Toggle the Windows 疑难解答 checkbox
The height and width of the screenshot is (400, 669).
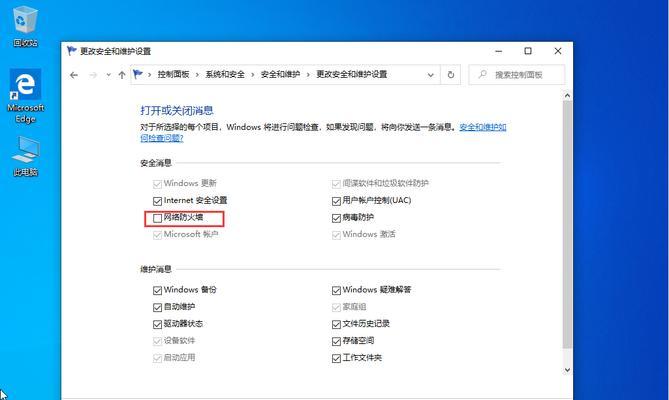tap(336, 290)
